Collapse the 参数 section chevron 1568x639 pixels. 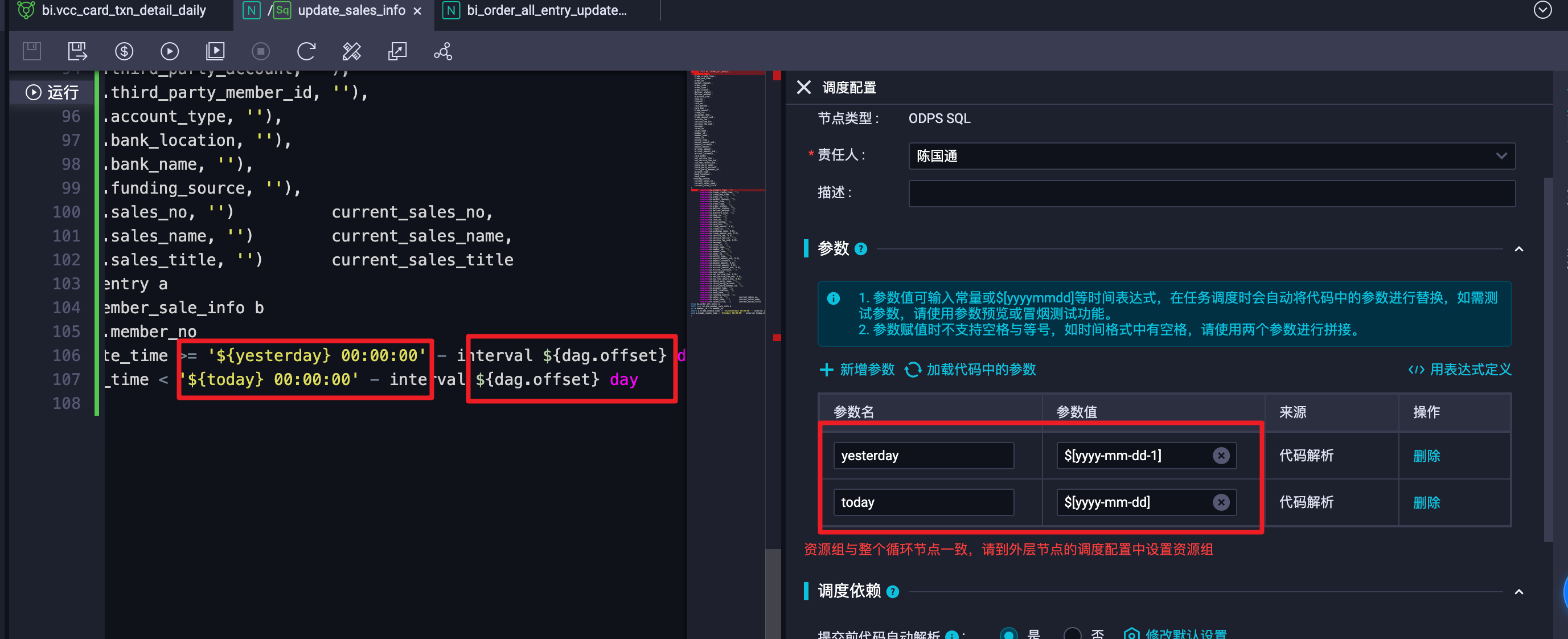tap(1518, 248)
